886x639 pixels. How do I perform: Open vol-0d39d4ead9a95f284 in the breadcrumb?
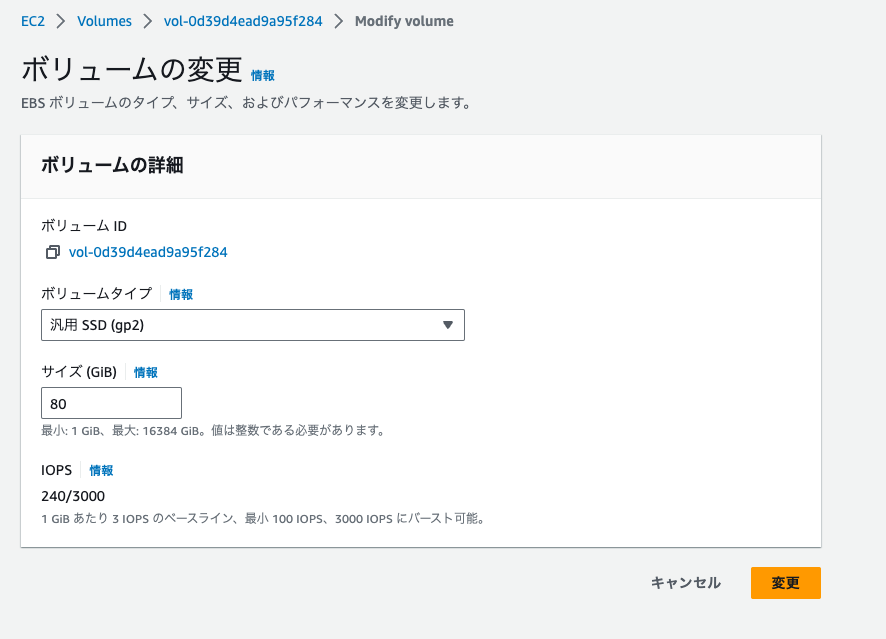tap(243, 21)
